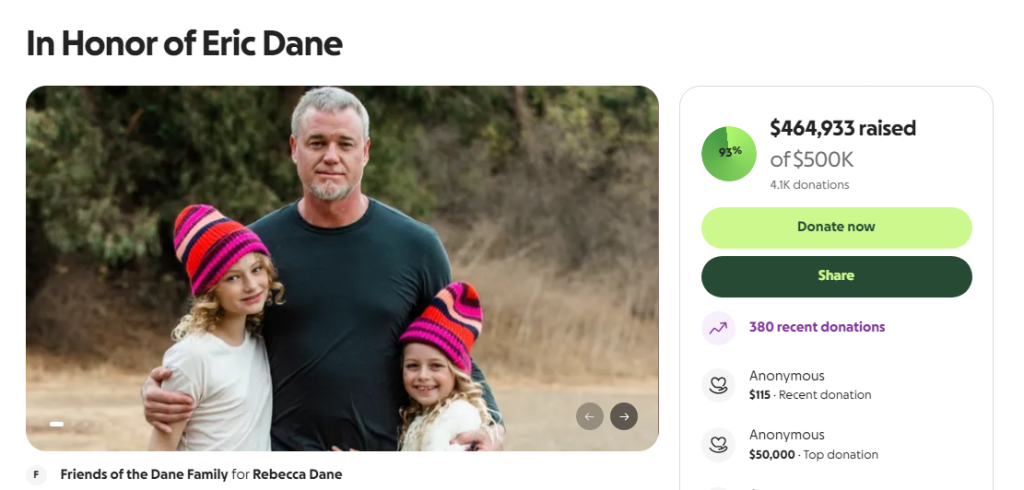Click the heart-hand icon beside $50,000 donation
Image resolution: width=1024 pixels, height=490 pixels.
pyautogui.click(x=718, y=444)
